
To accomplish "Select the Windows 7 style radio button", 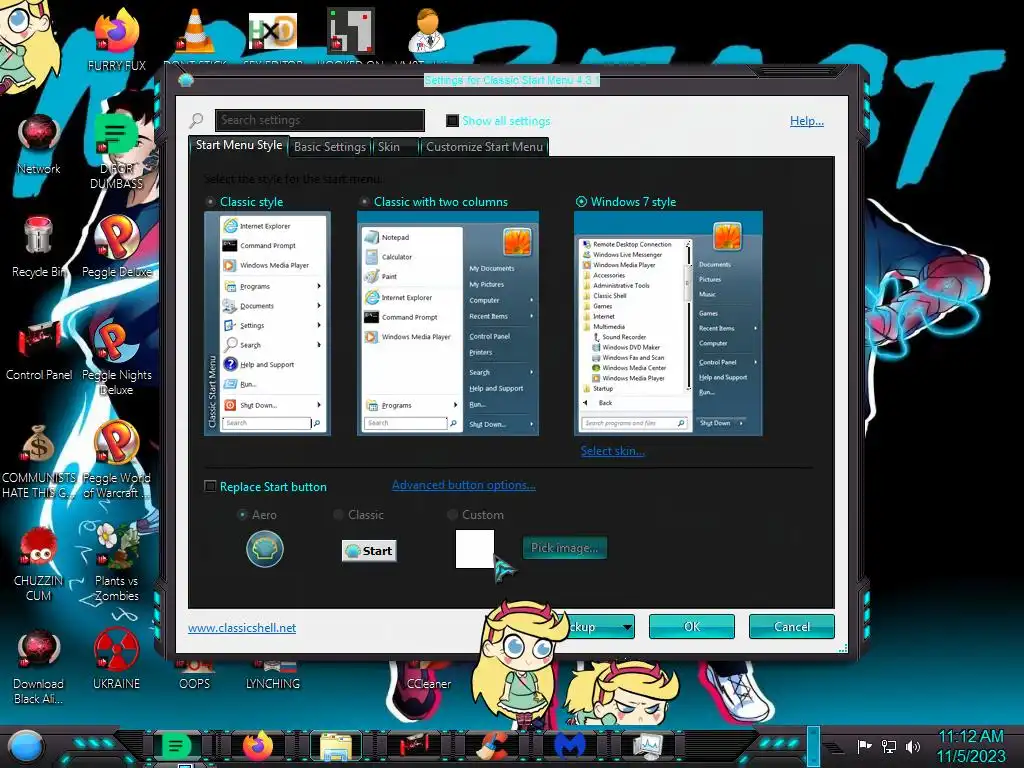I will coord(581,202).
